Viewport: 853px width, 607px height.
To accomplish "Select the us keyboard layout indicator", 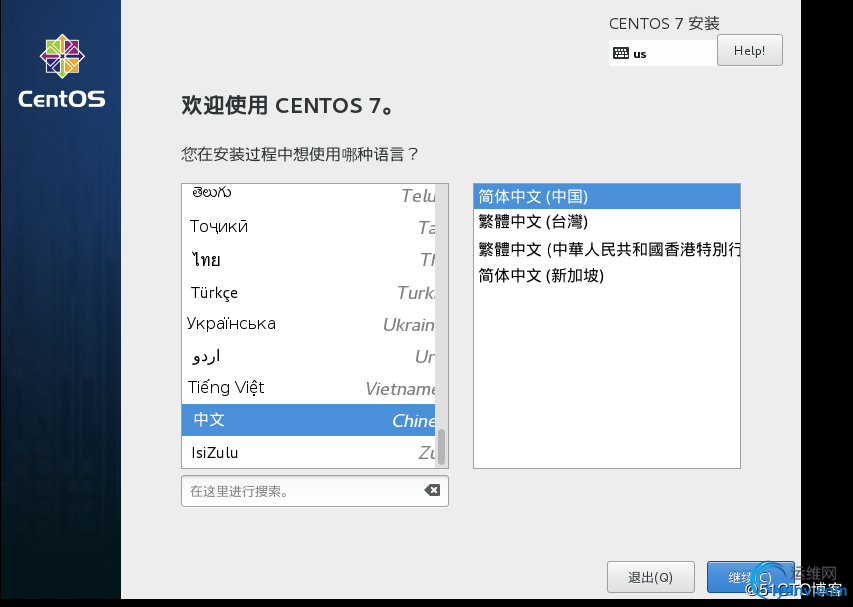I will [x=663, y=53].
